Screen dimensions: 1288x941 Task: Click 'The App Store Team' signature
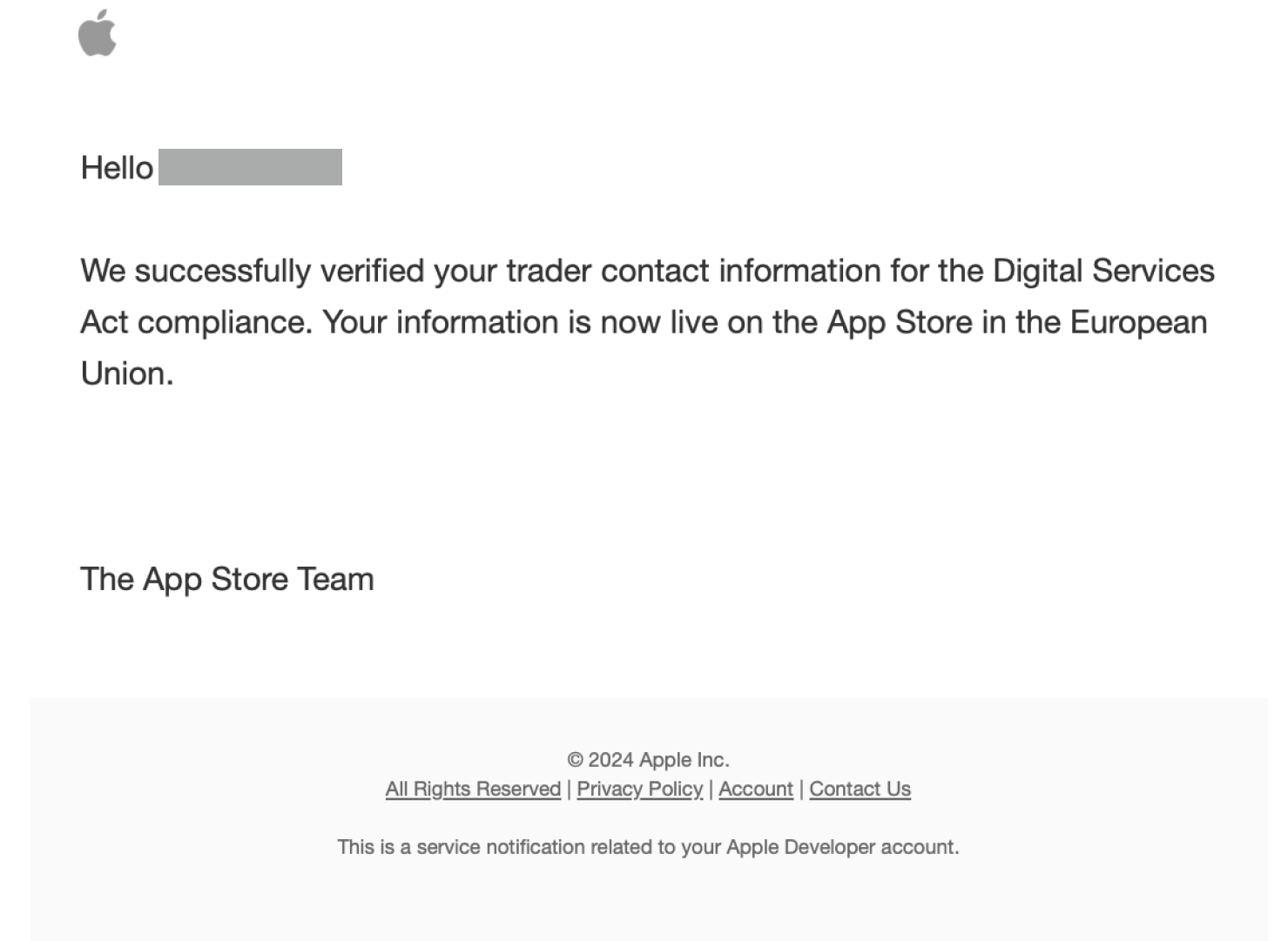[x=227, y=579]
